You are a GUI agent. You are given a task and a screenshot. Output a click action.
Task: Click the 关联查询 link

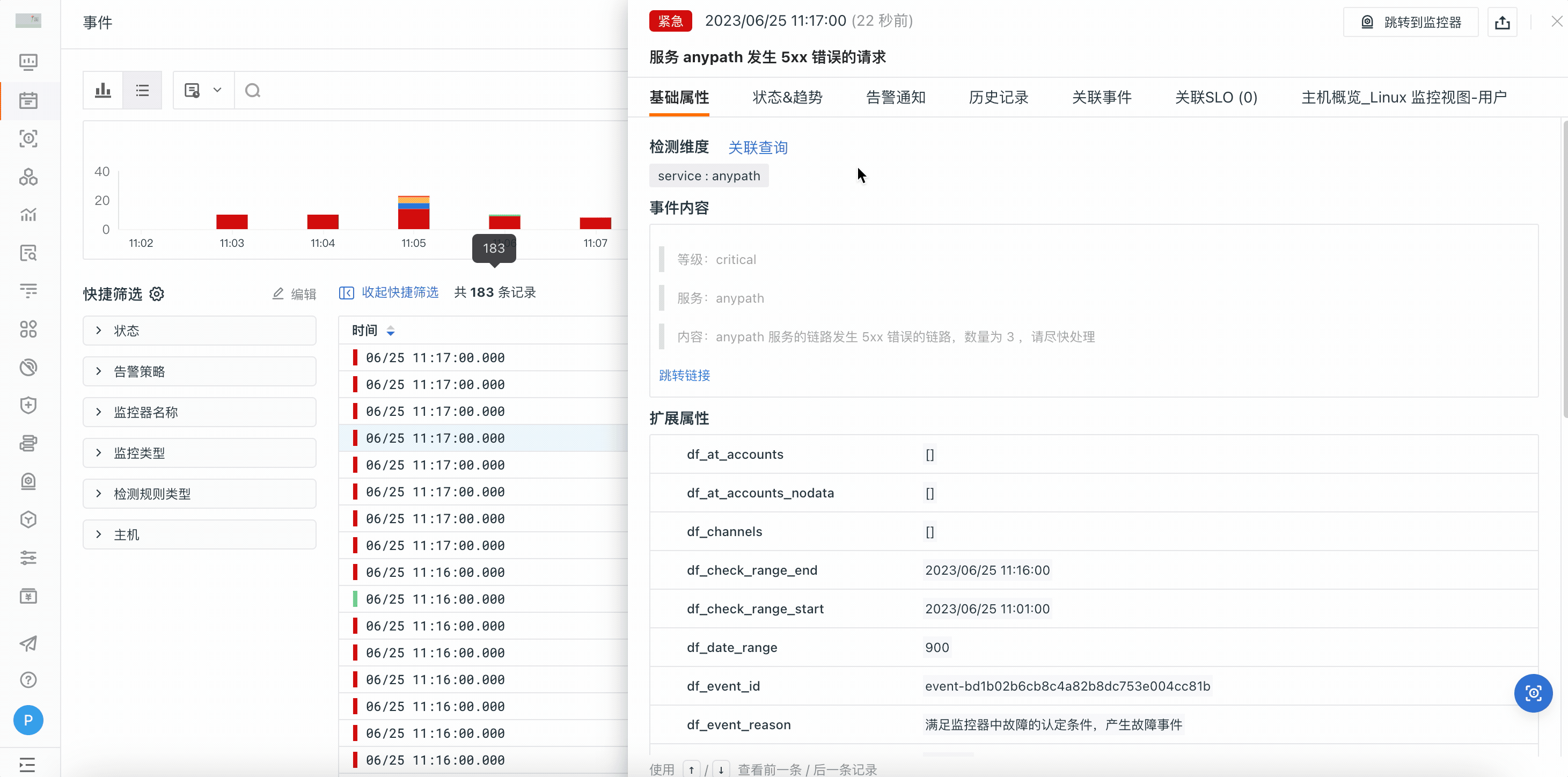[758, 147]
